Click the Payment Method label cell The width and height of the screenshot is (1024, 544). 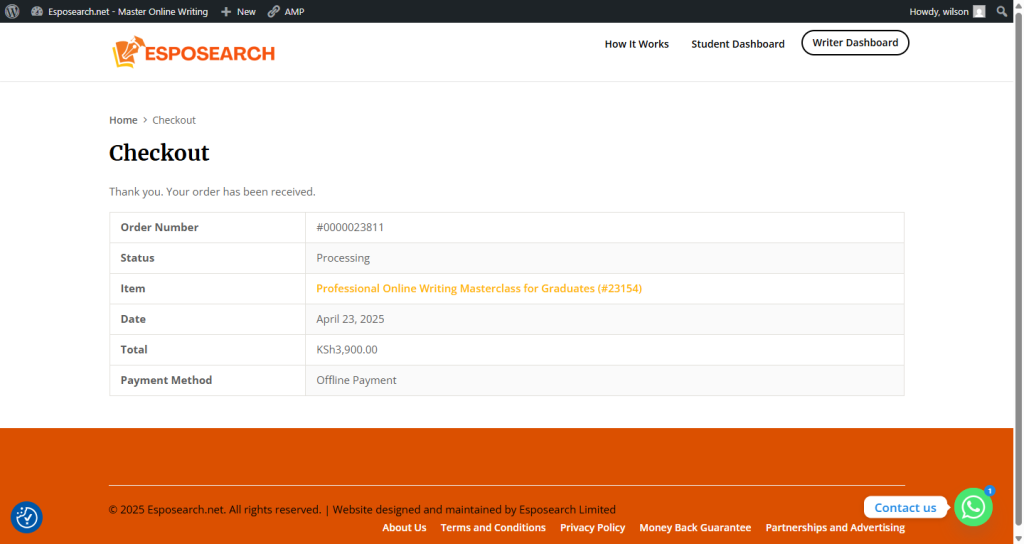tap(208, 380)
